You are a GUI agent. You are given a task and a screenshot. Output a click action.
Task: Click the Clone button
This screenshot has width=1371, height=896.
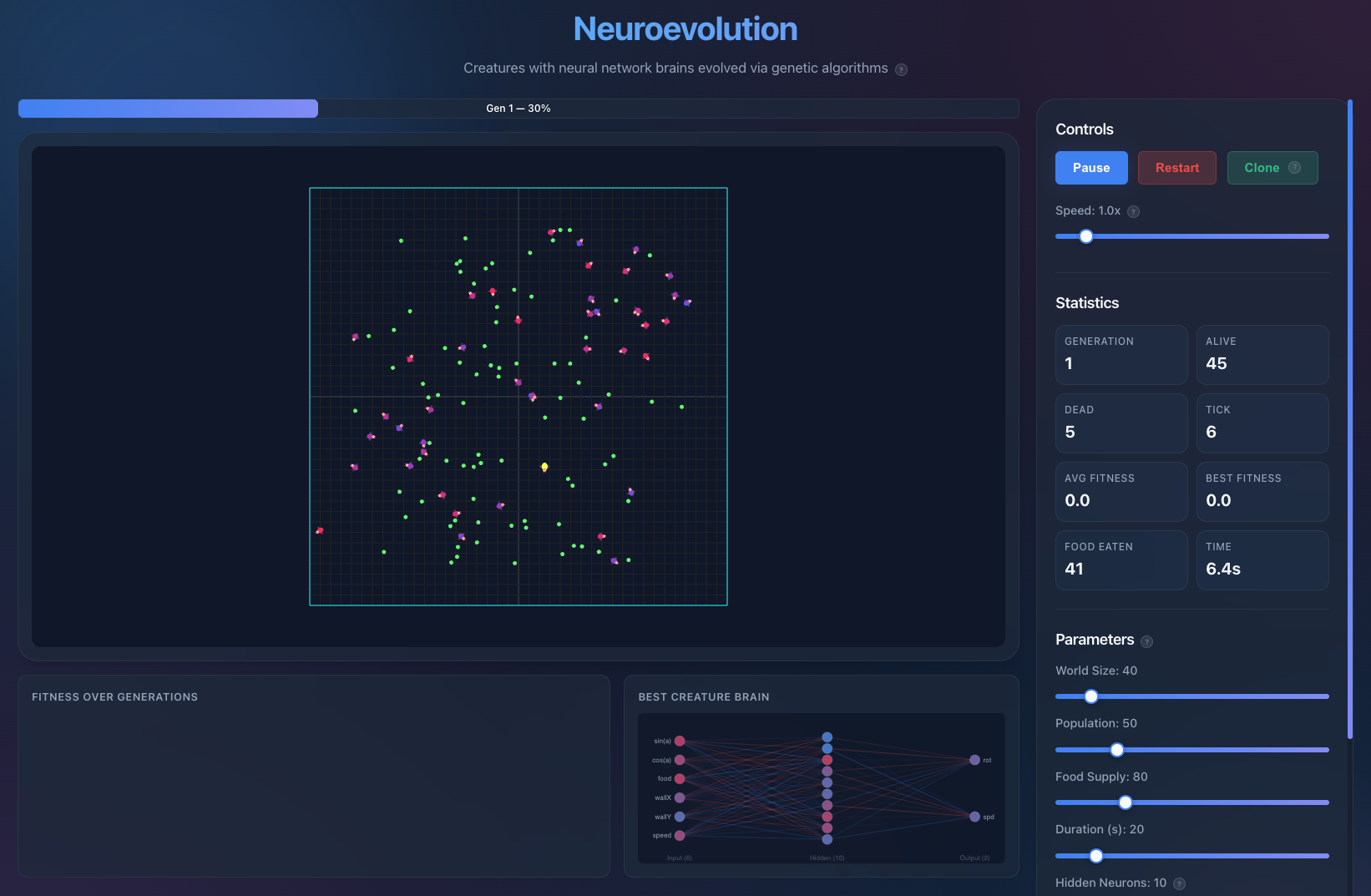1261,168
